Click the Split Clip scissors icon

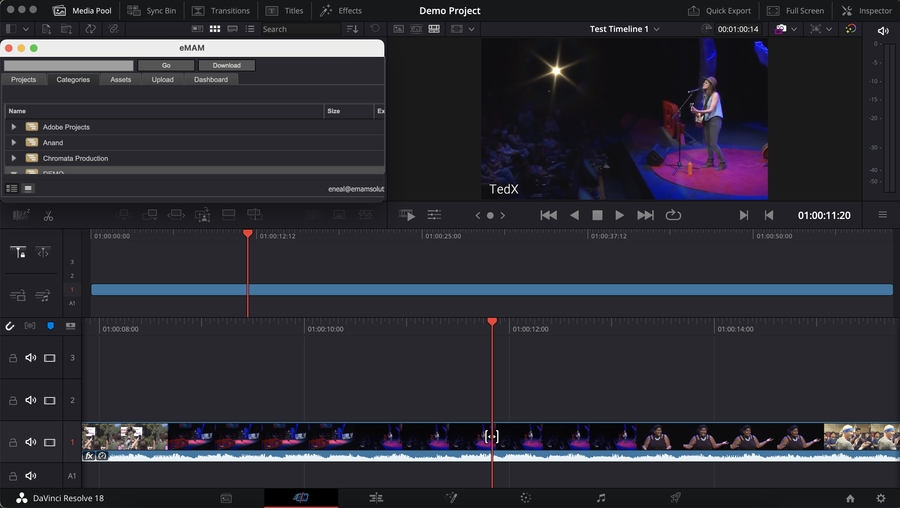(48, 215)
